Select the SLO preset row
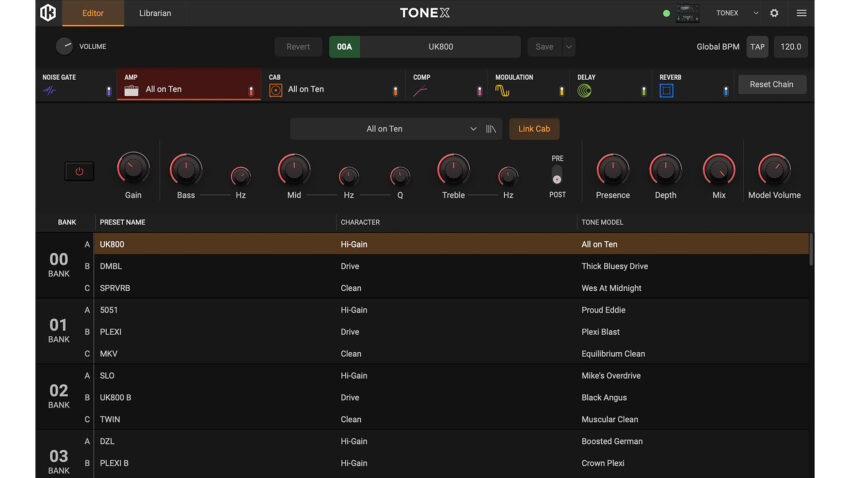The width and height of the screenshot is (850, 478). [x=452, y=376]
